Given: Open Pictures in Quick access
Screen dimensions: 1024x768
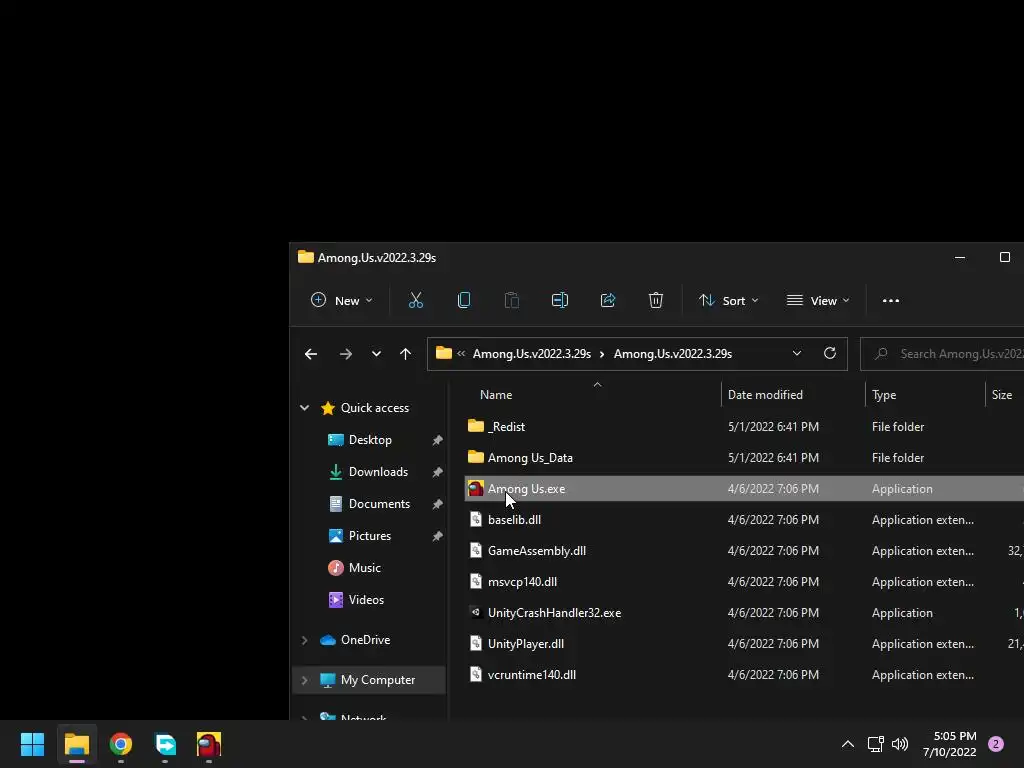Looking at the screenshot, I should click(x=370, y=536).
